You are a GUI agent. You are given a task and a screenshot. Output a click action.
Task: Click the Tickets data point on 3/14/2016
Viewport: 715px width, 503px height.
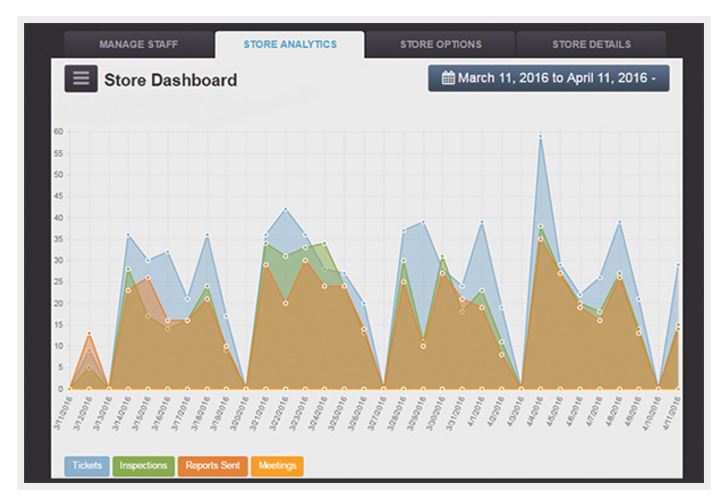[128, 235]
